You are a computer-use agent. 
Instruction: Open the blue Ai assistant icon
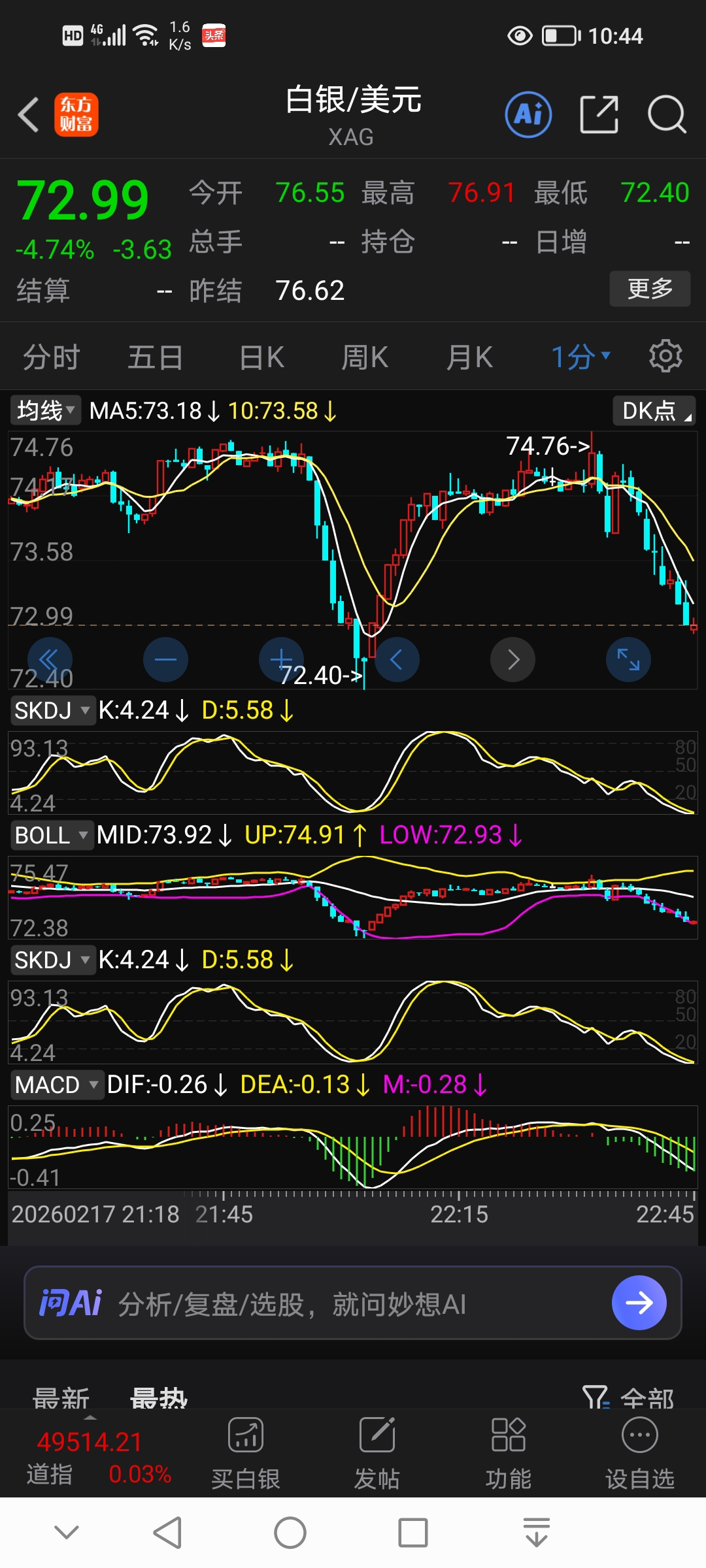point(528,114)
